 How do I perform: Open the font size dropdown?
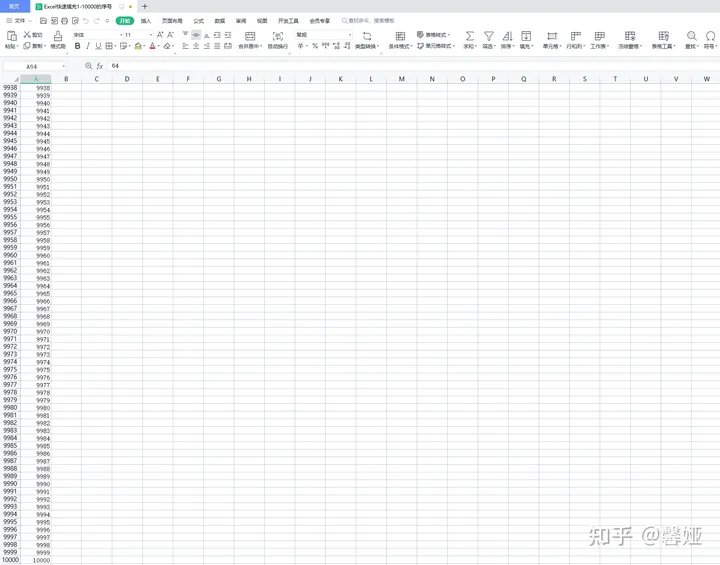tap(151, 35)
